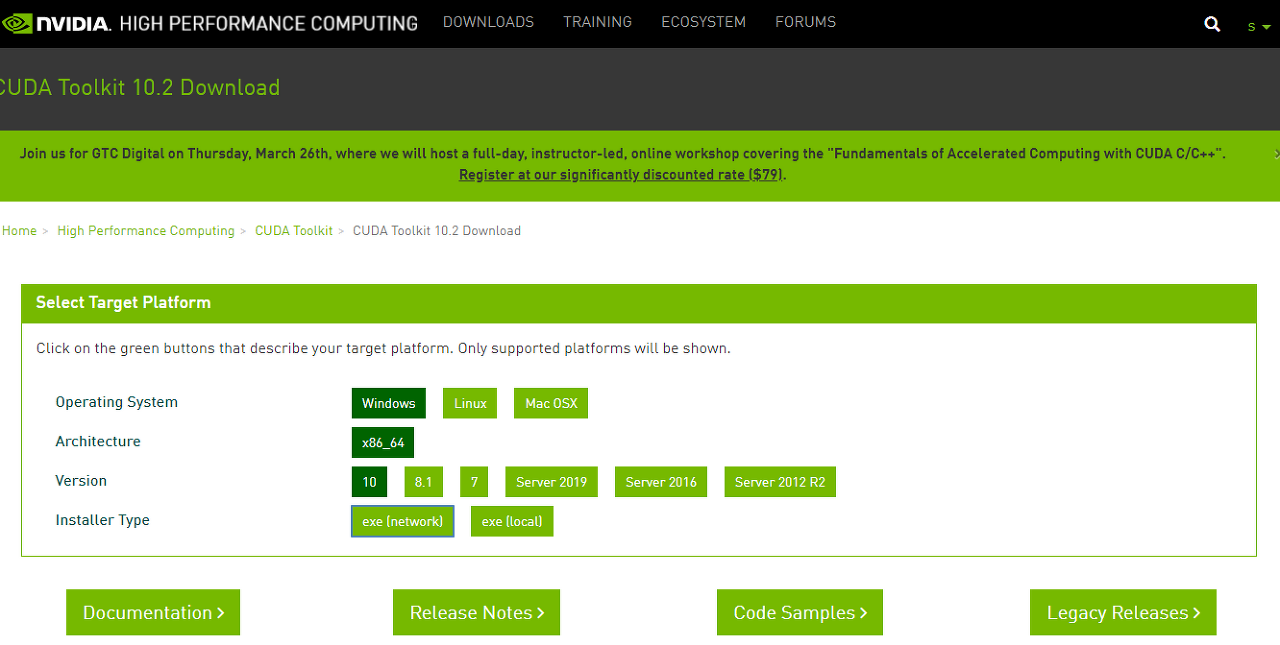Open the user account dropdown
The width and height of the screenshot is (1280, 645).
click(1258, 26)
